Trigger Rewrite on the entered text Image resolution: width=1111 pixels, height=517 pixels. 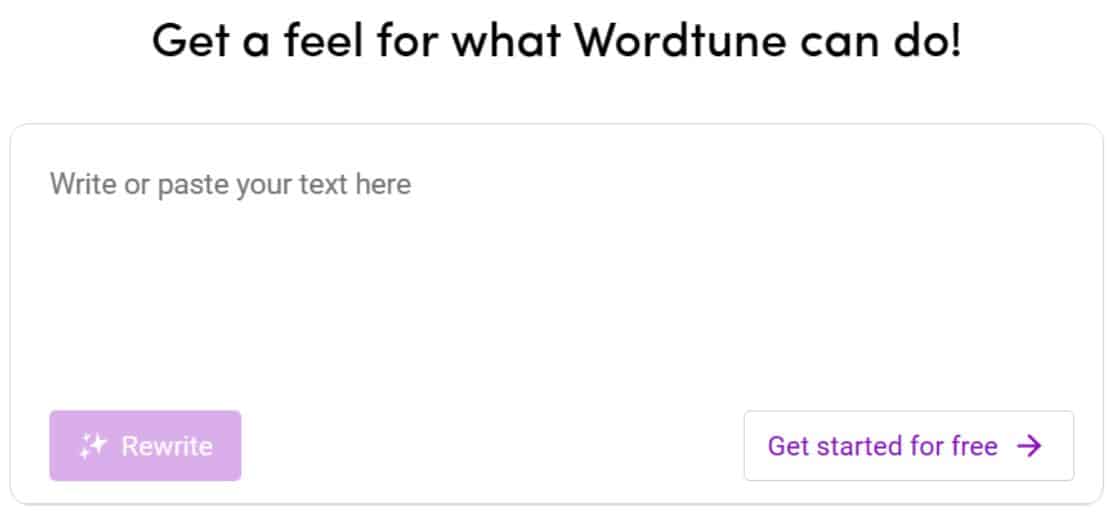click(x=145, y=446)
